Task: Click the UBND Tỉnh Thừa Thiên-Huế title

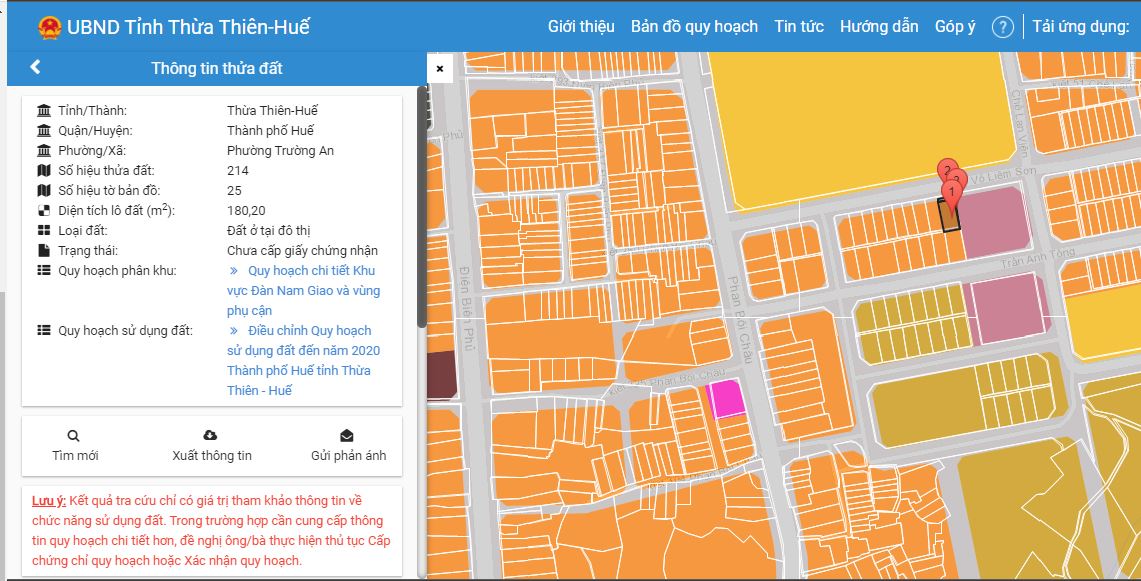Action: [x=188, y=27]
